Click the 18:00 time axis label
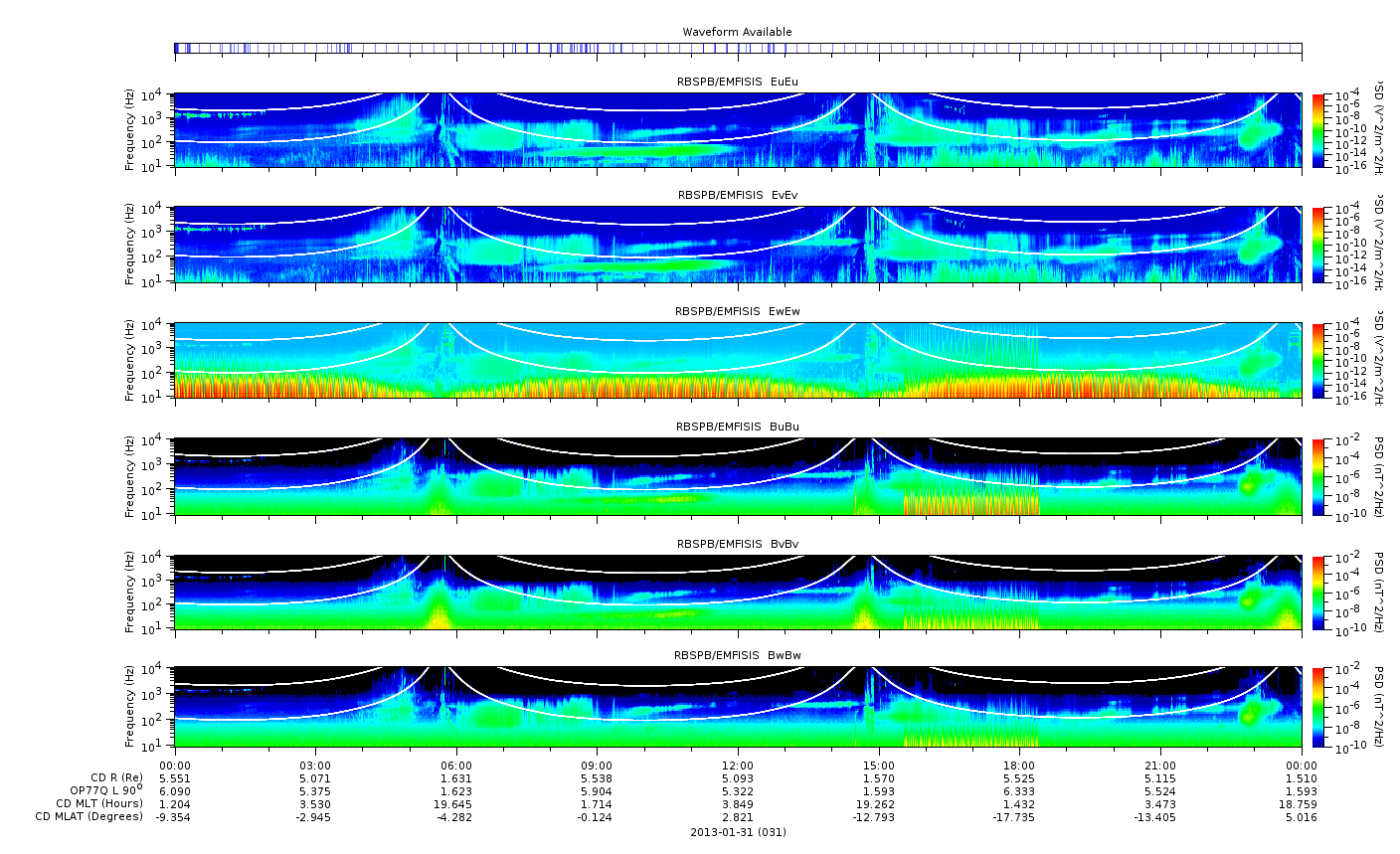 pos(1019,766)
